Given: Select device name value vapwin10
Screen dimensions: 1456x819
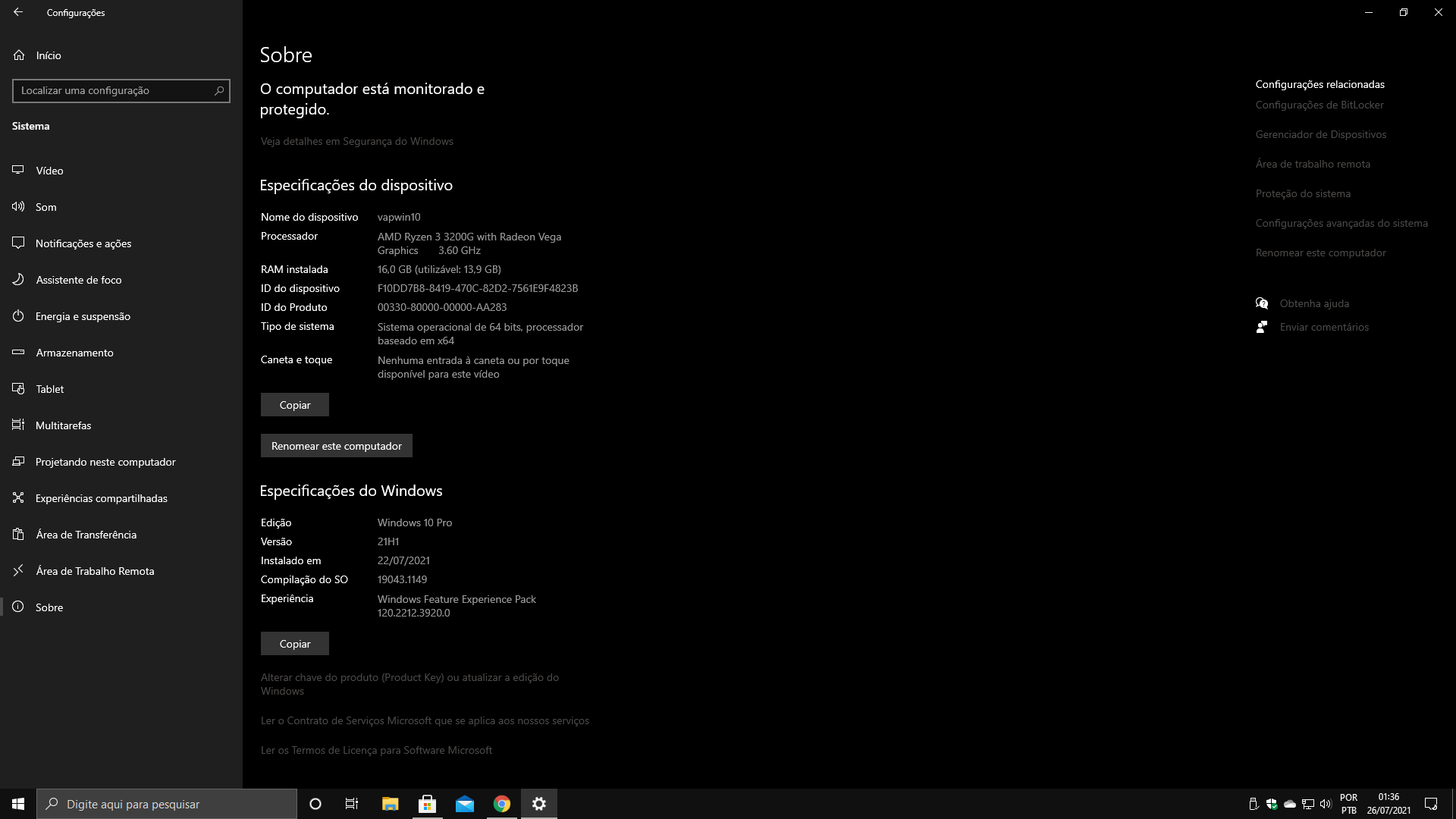Looking at the screenshot, I should (399, 217).
